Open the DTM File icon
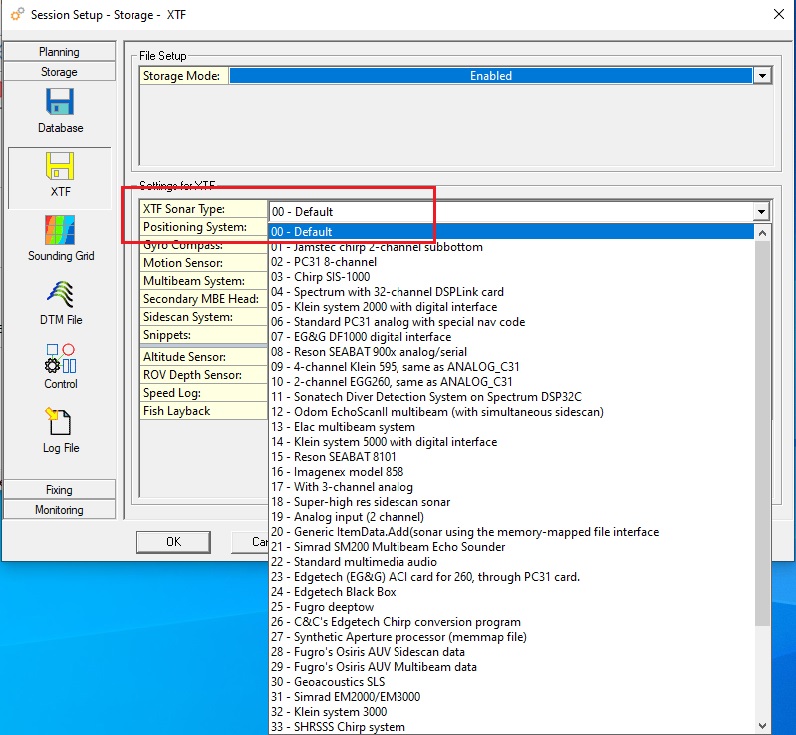This screenshot has height=735, width=796. (60, 303)
